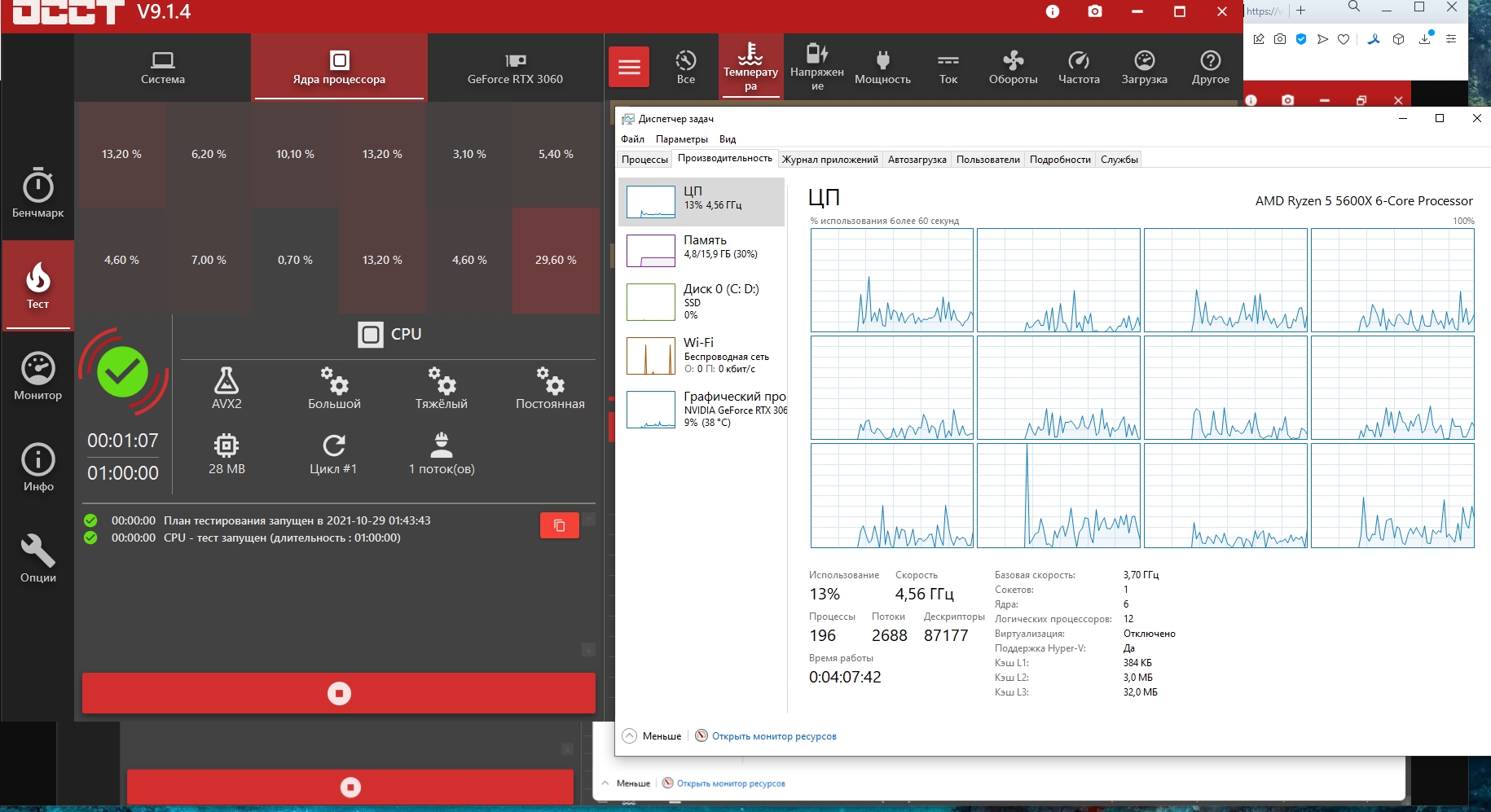Select the Температура sensor filter
The height and width of the screenshot is (812, 1491).
pyautogui.click(x=750, y=67)
